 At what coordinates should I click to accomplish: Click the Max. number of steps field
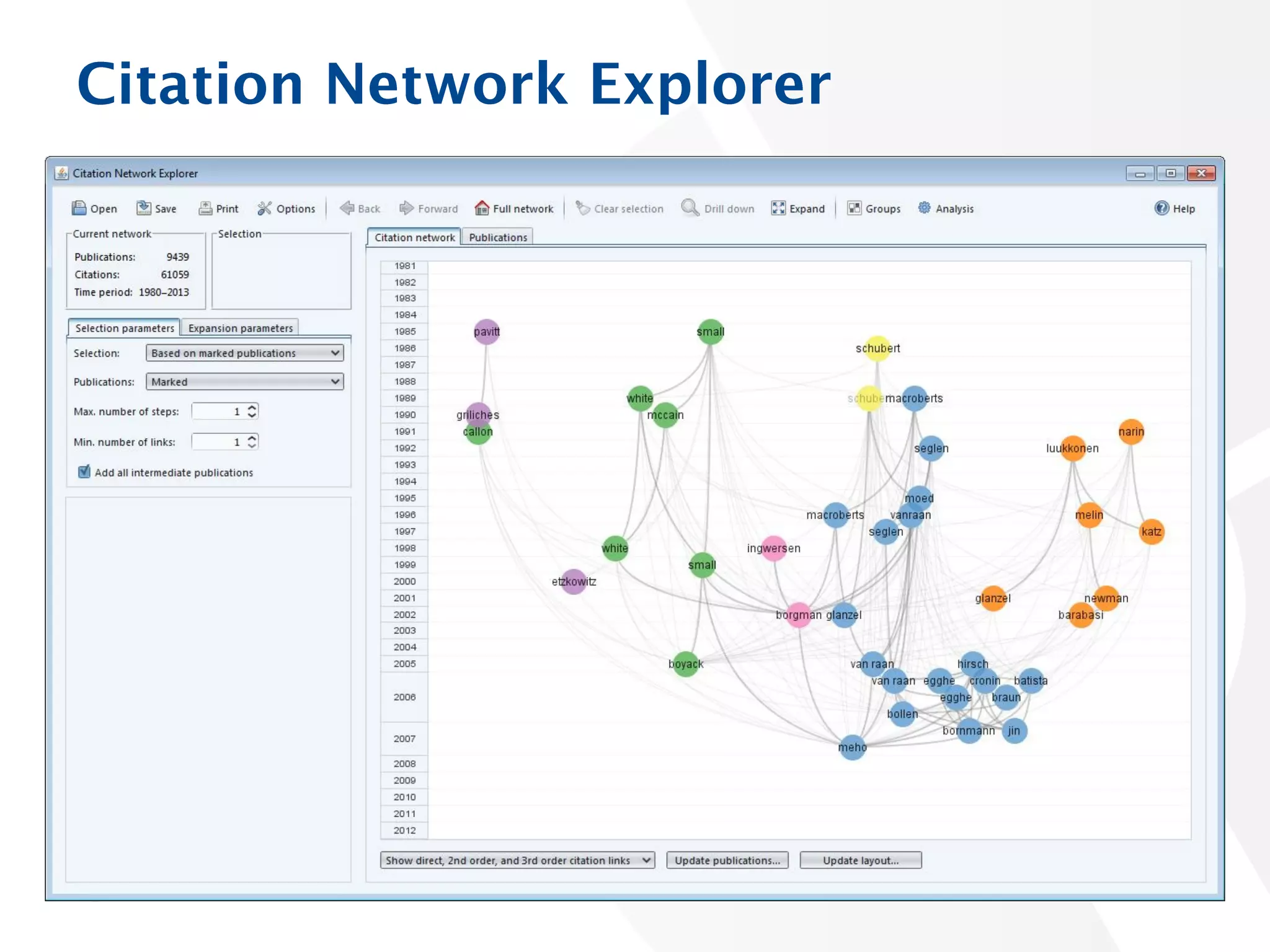coord(219,411)
